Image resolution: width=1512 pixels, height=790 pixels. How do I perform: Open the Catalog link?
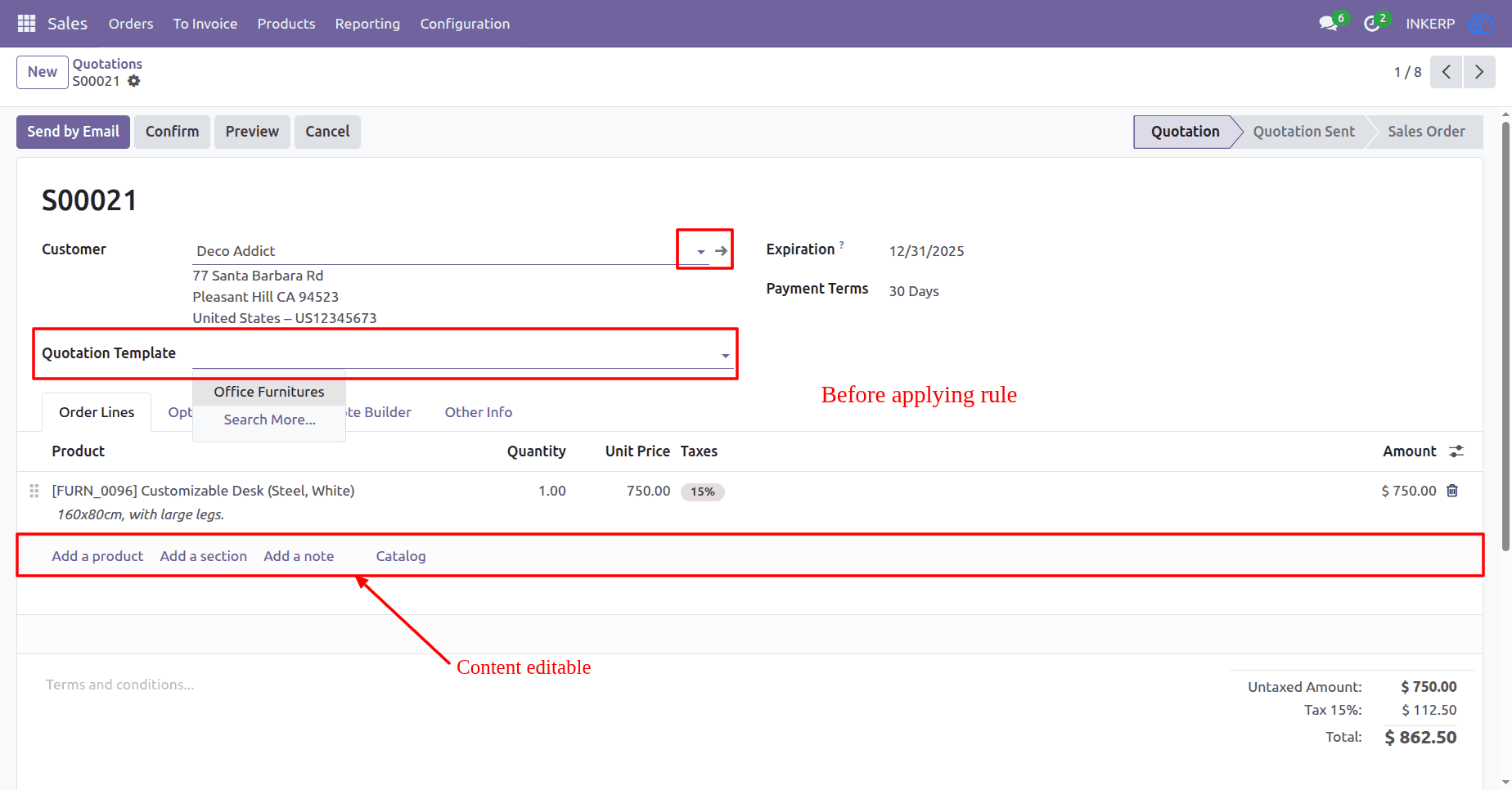point(401,556)
